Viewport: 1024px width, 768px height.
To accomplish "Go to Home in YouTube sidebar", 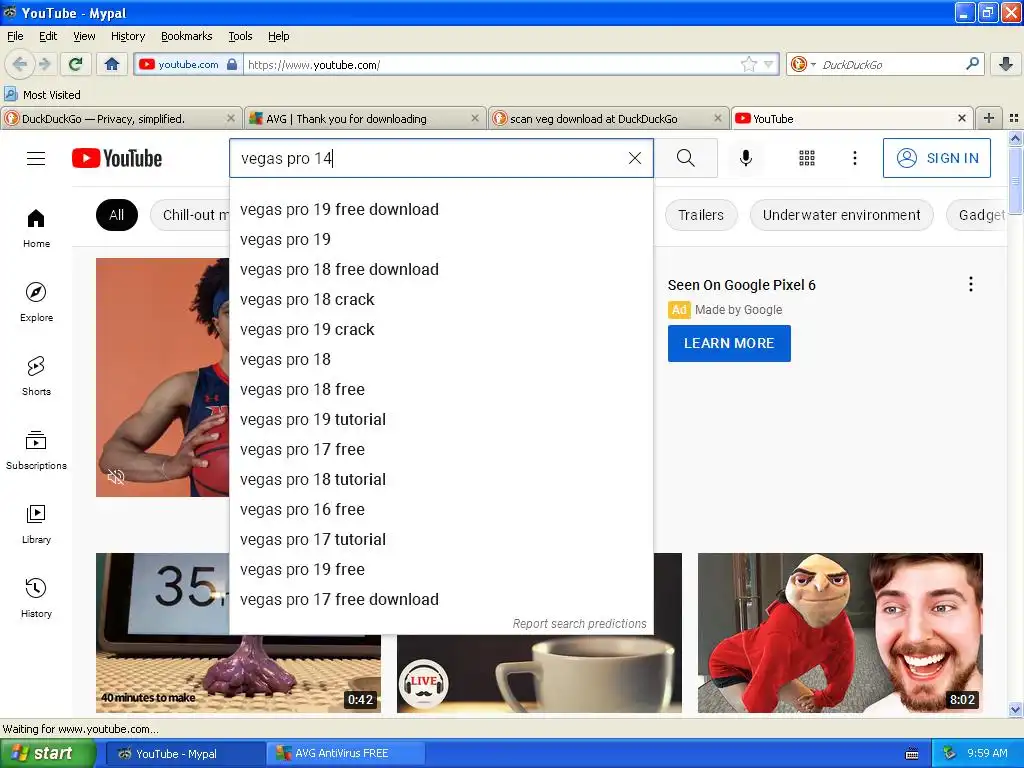I will (37, 229).
